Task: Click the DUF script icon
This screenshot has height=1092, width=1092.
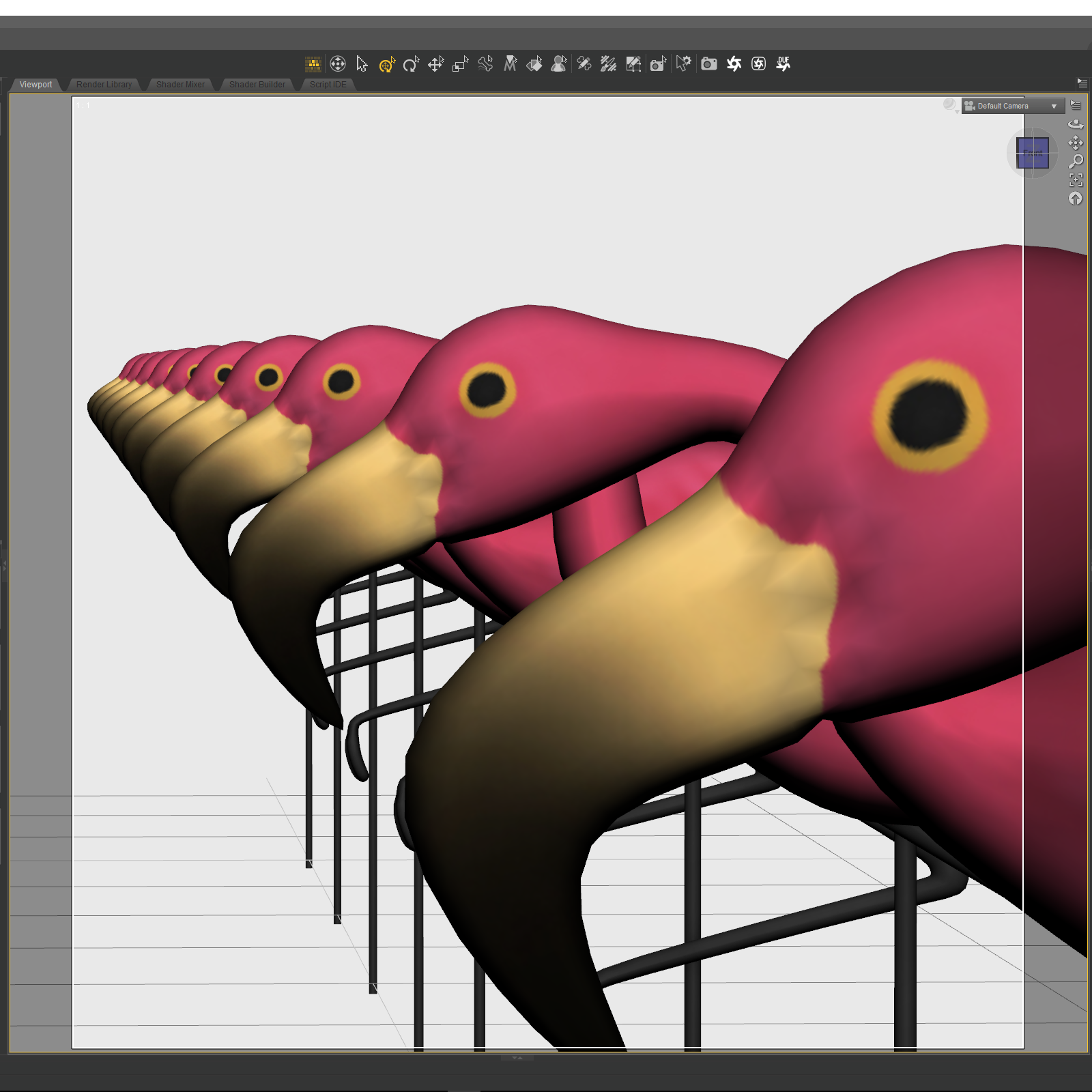Action: point(783,64)
